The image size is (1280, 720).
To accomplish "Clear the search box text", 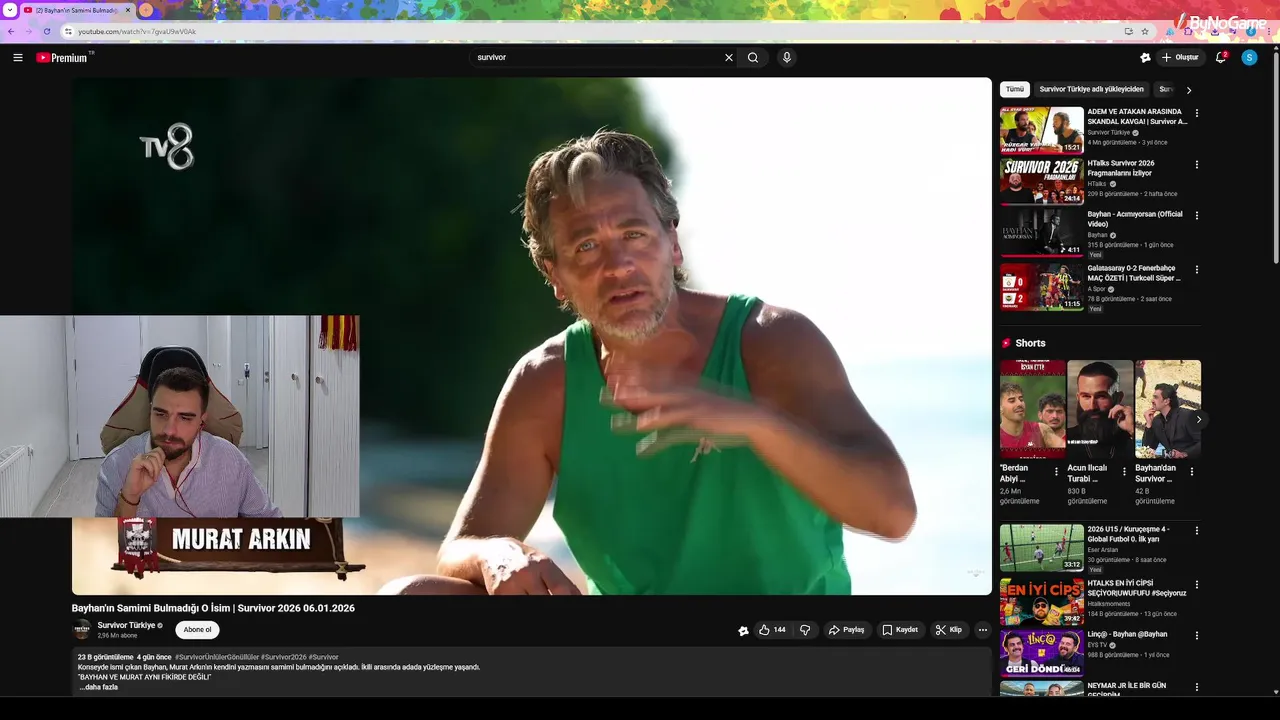I will coord(729,58).
